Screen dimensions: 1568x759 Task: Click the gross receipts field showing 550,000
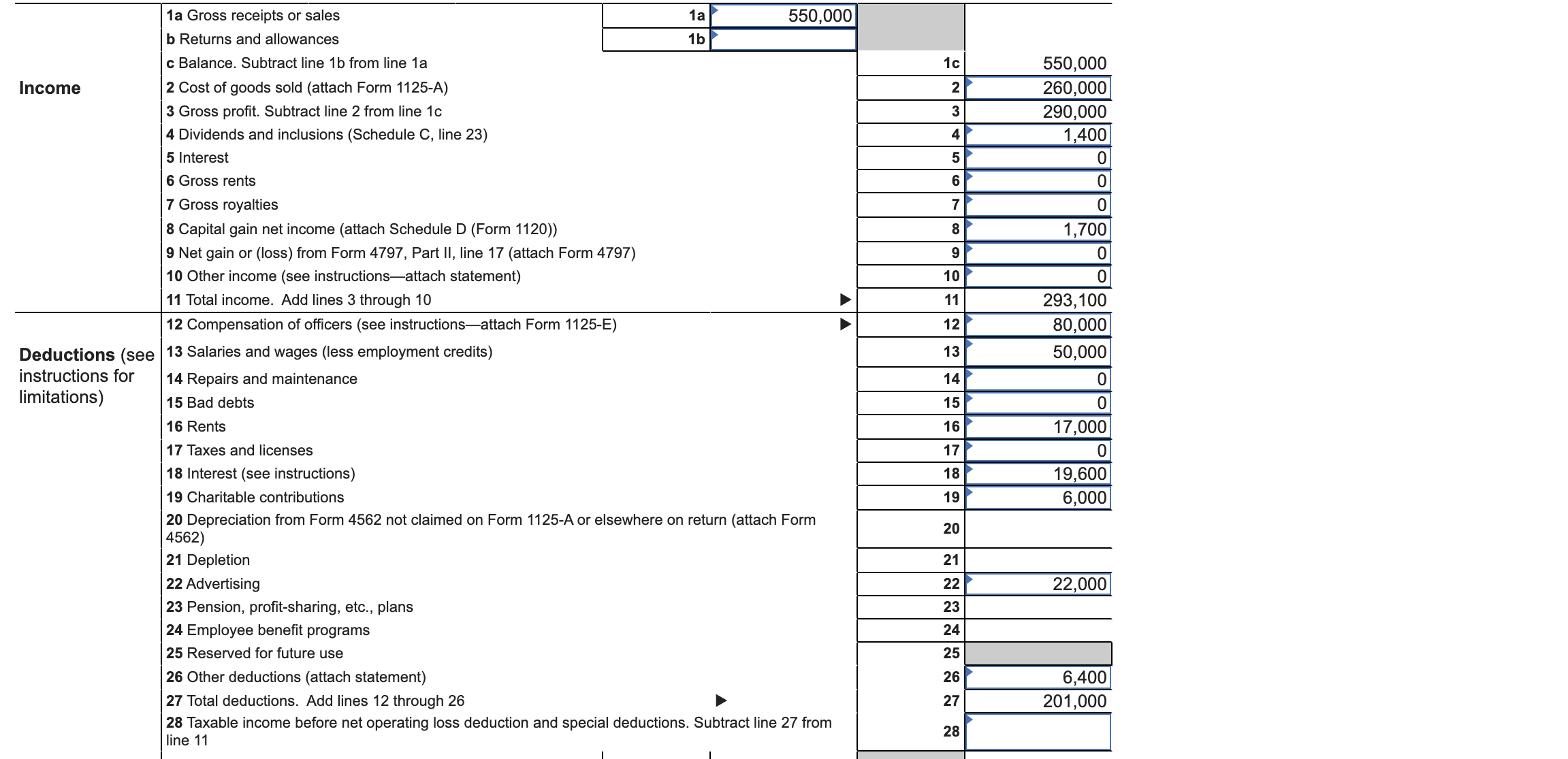[x=783, y=16]
